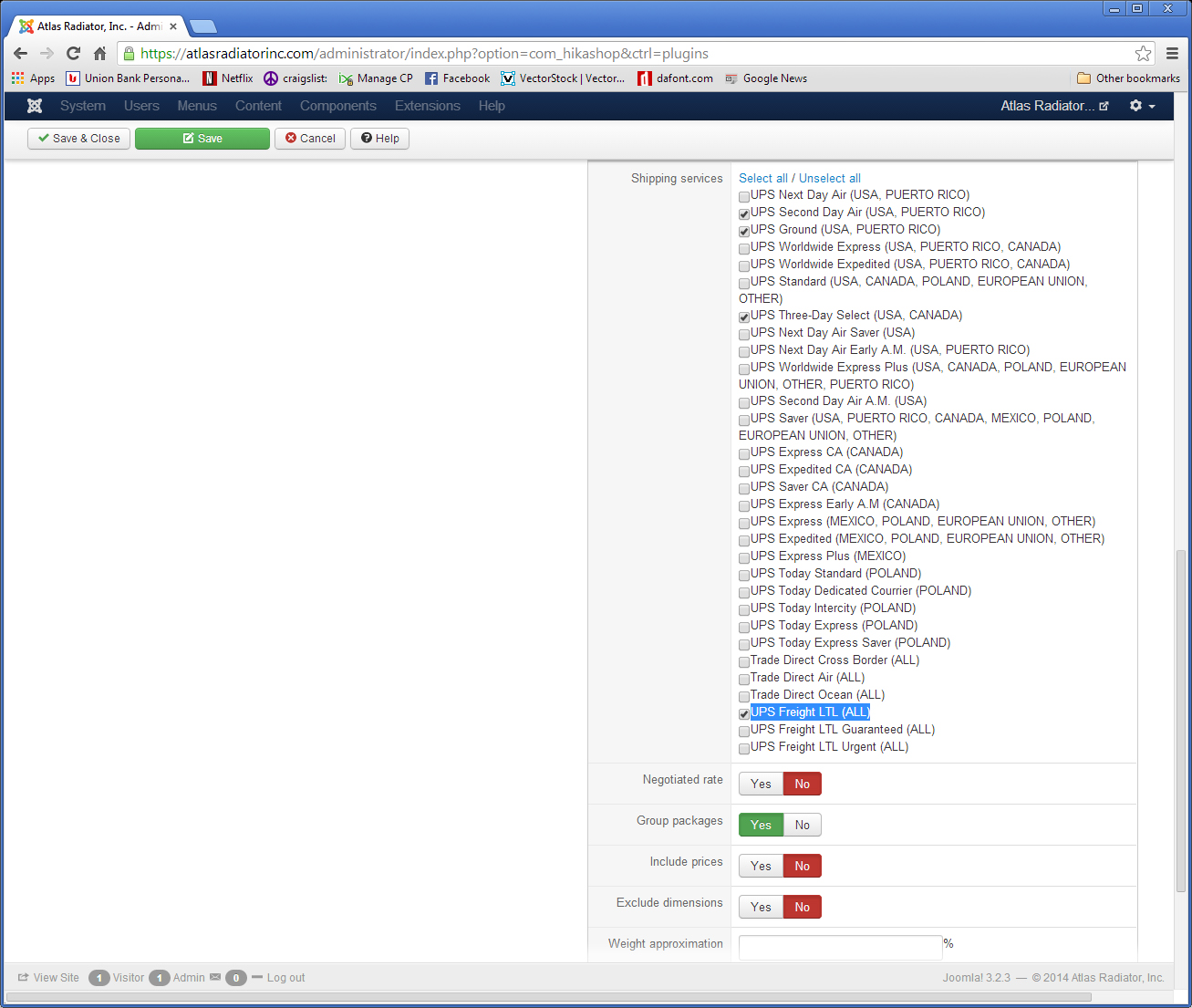This screenshot has width=1192, height=1008.
Task: Set Include prices to Yes
Action: click(761, 866)
